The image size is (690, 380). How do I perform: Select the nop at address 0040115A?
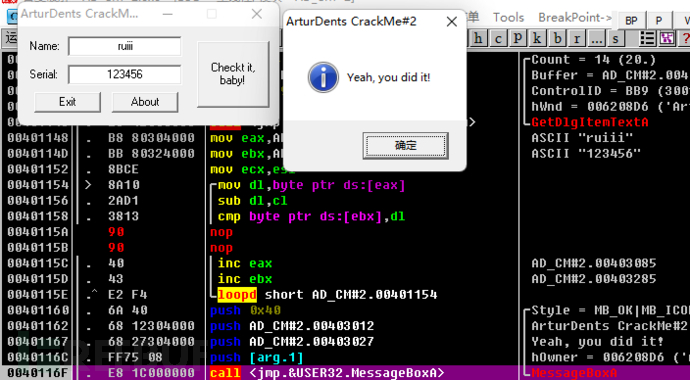point(221,232)
